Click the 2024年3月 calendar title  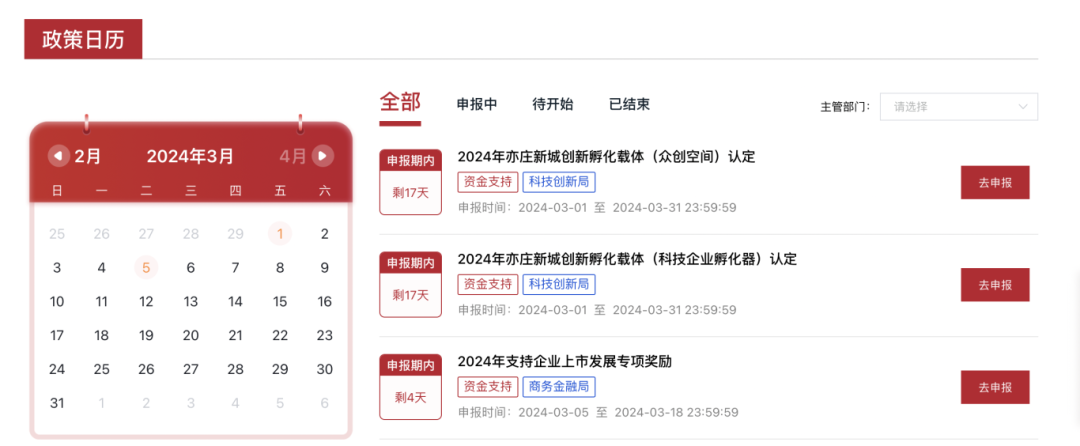click(x=190, y=156)
